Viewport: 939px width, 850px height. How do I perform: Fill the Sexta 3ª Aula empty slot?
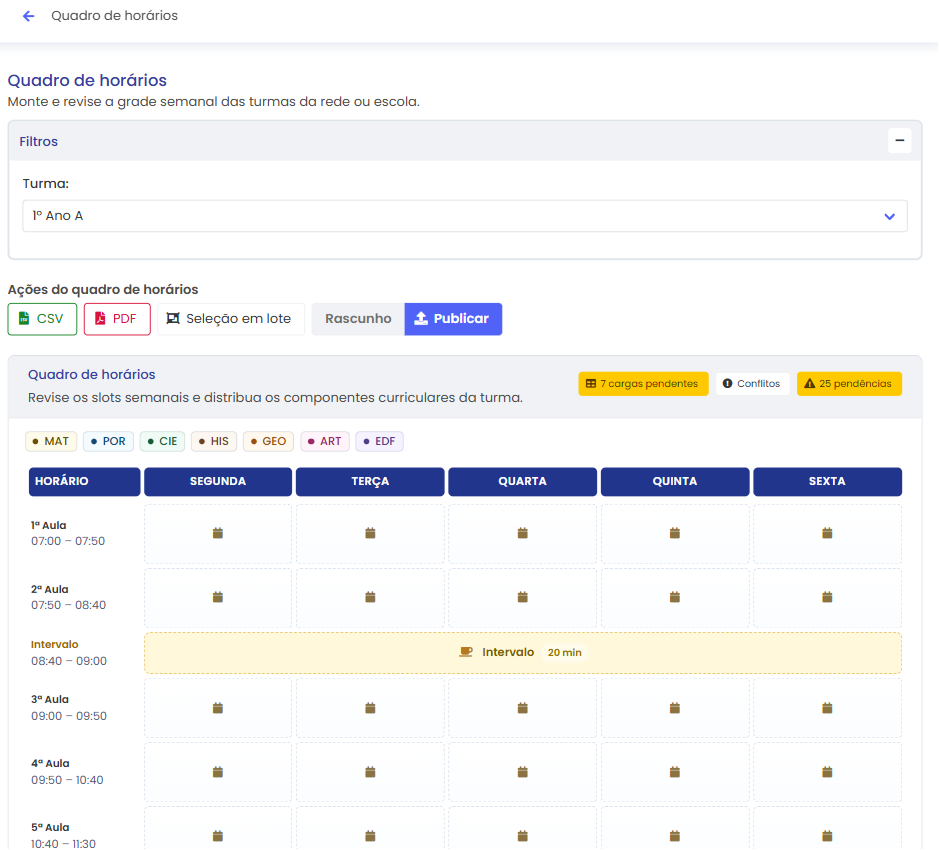(828, 709)
